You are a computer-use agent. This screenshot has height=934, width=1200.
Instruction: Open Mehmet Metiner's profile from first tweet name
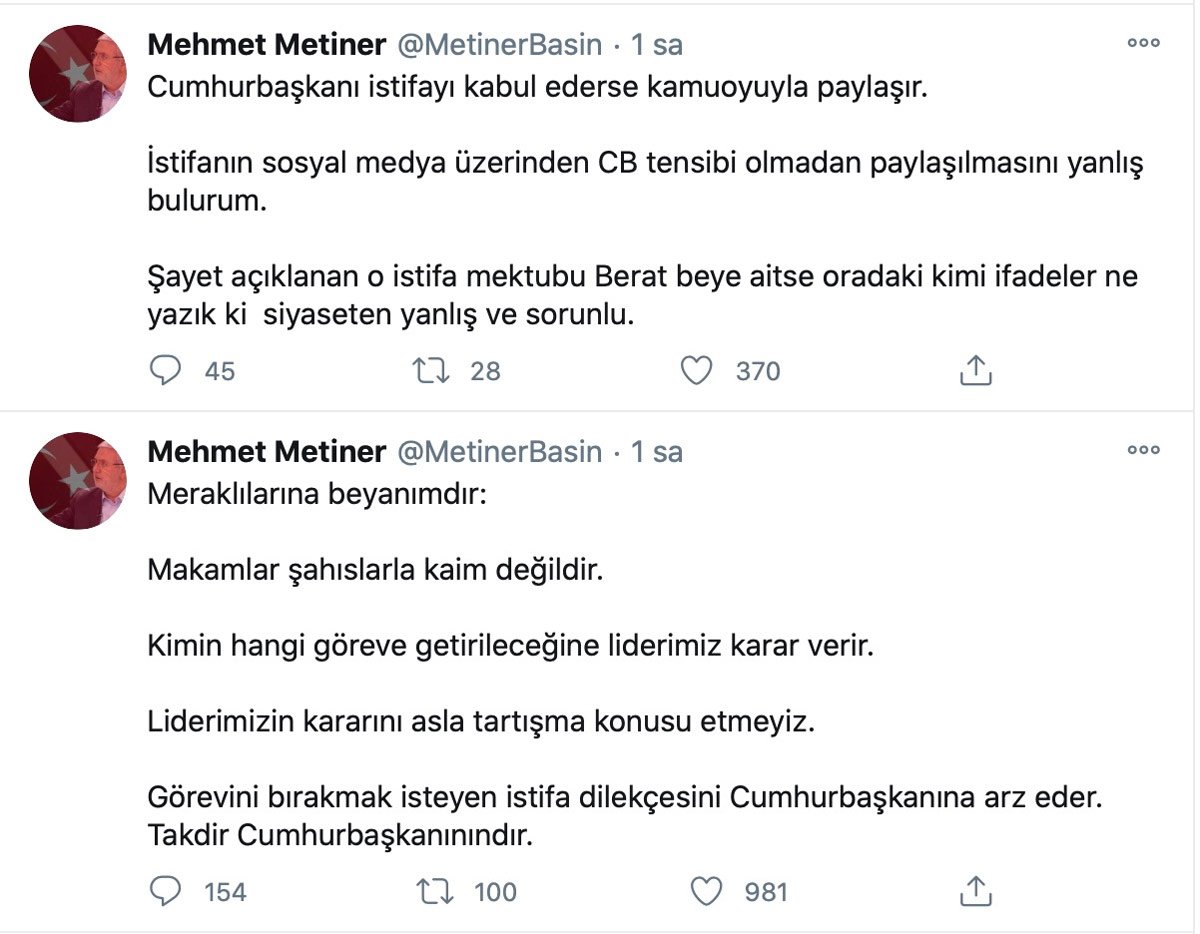(x=266, y=45)
